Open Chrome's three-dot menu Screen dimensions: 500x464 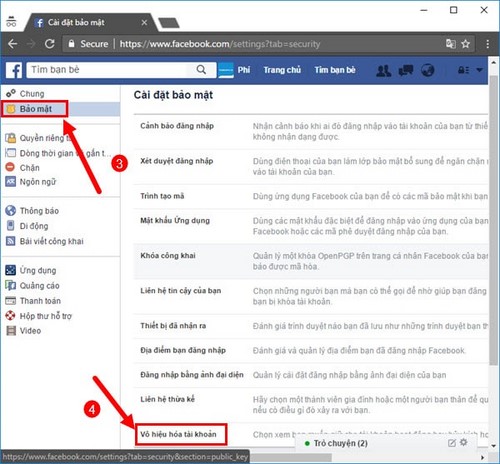[488, 44]
